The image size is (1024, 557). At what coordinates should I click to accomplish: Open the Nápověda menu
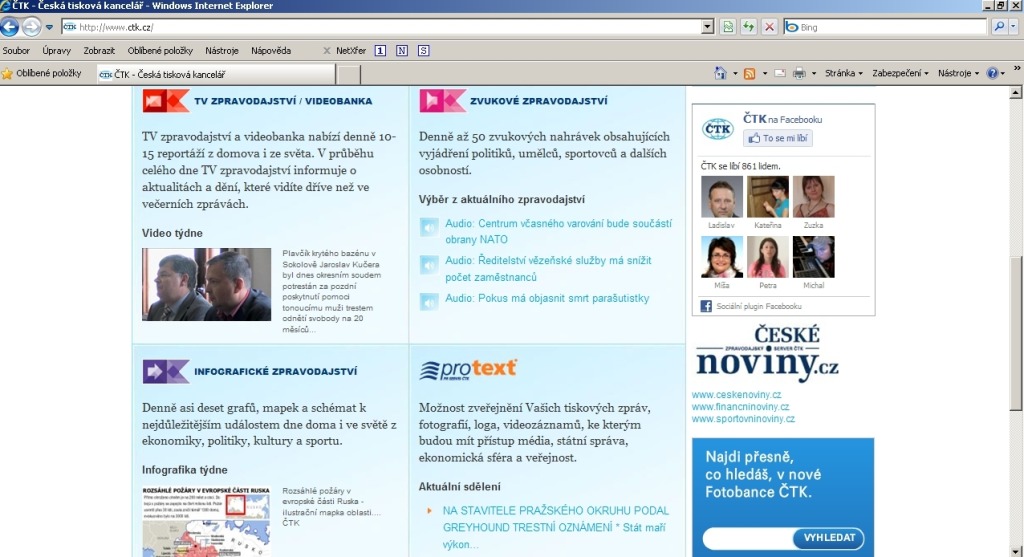tap(271, 50)
